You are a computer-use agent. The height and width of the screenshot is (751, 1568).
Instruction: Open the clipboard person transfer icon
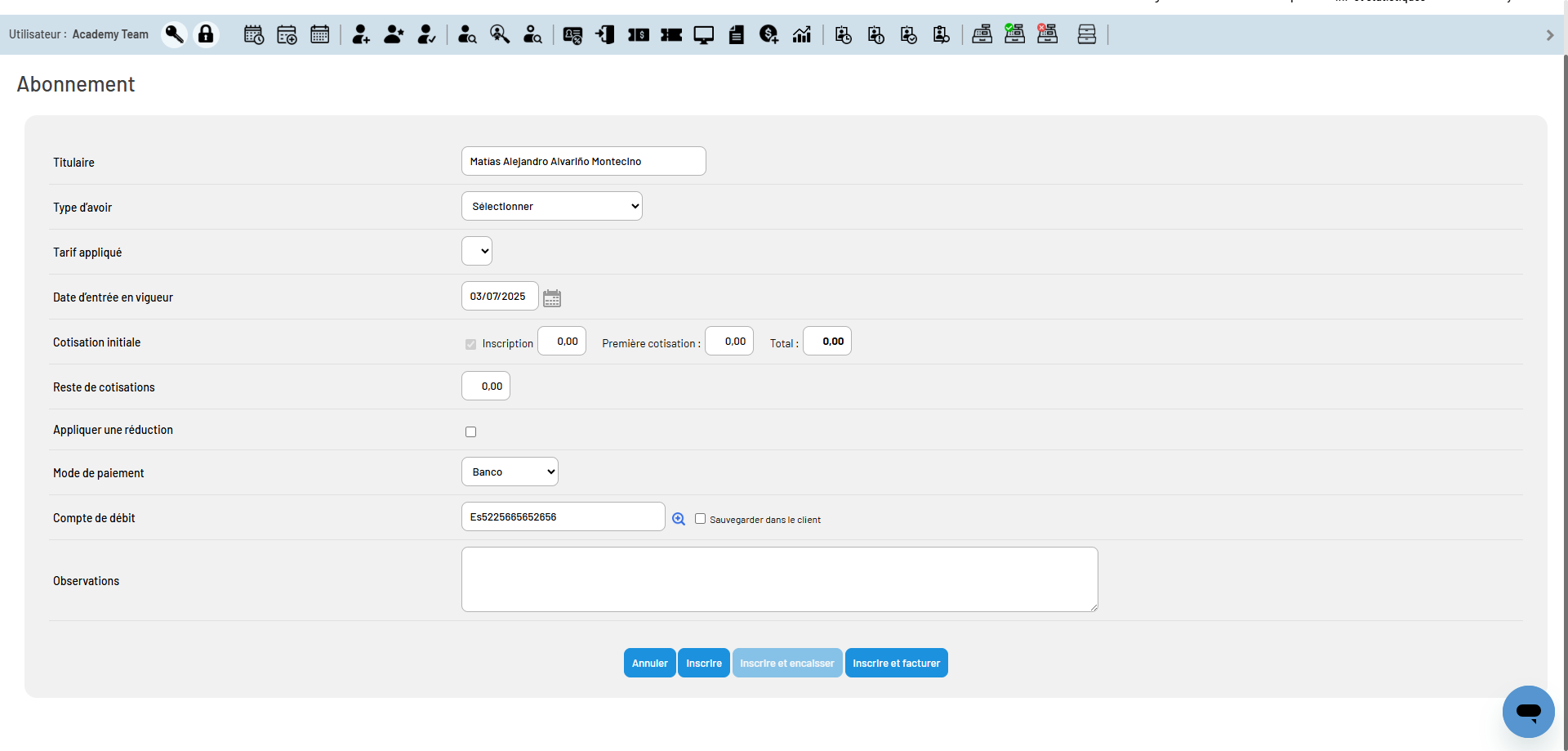[x=942, y=34]
